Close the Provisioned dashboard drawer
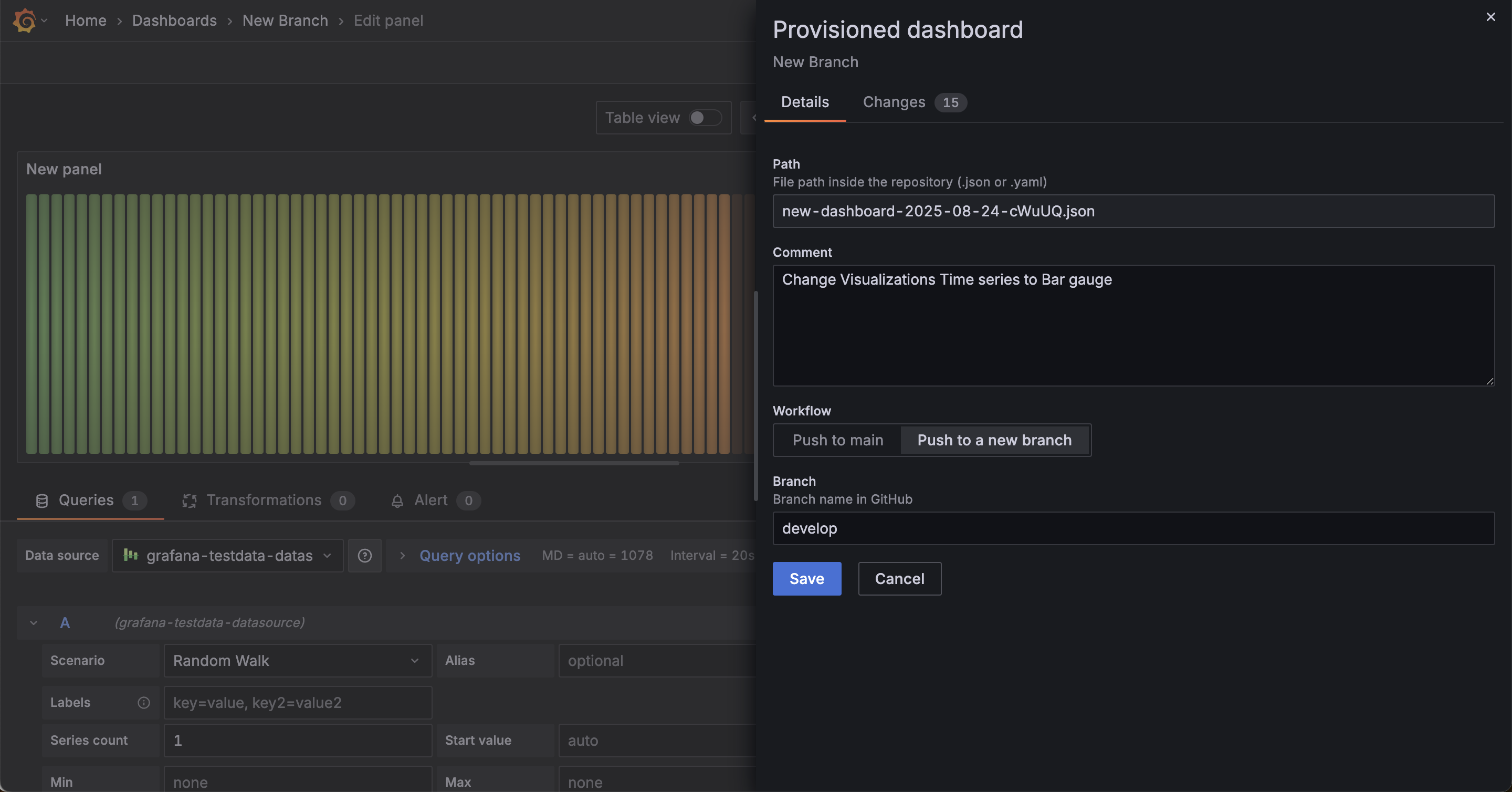 [x=1491, y=17]
